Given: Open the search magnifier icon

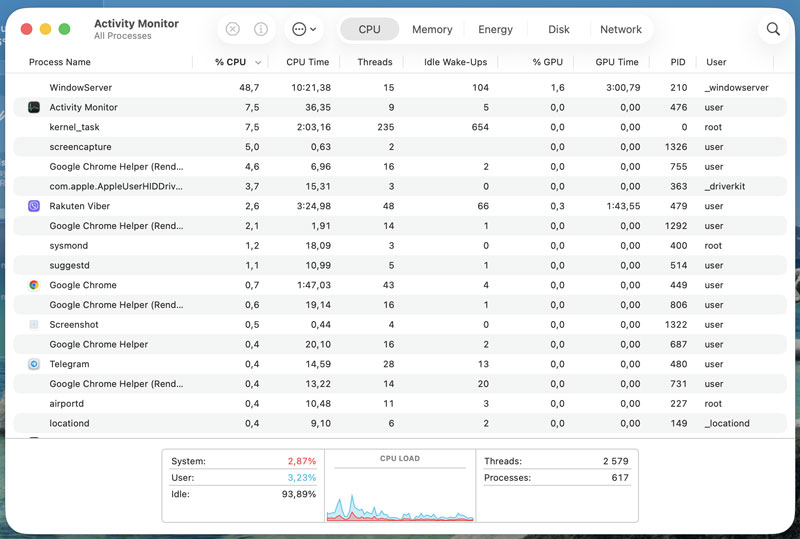Looking at the screenshot, I should pyautogui.click(x=773, y=29).
